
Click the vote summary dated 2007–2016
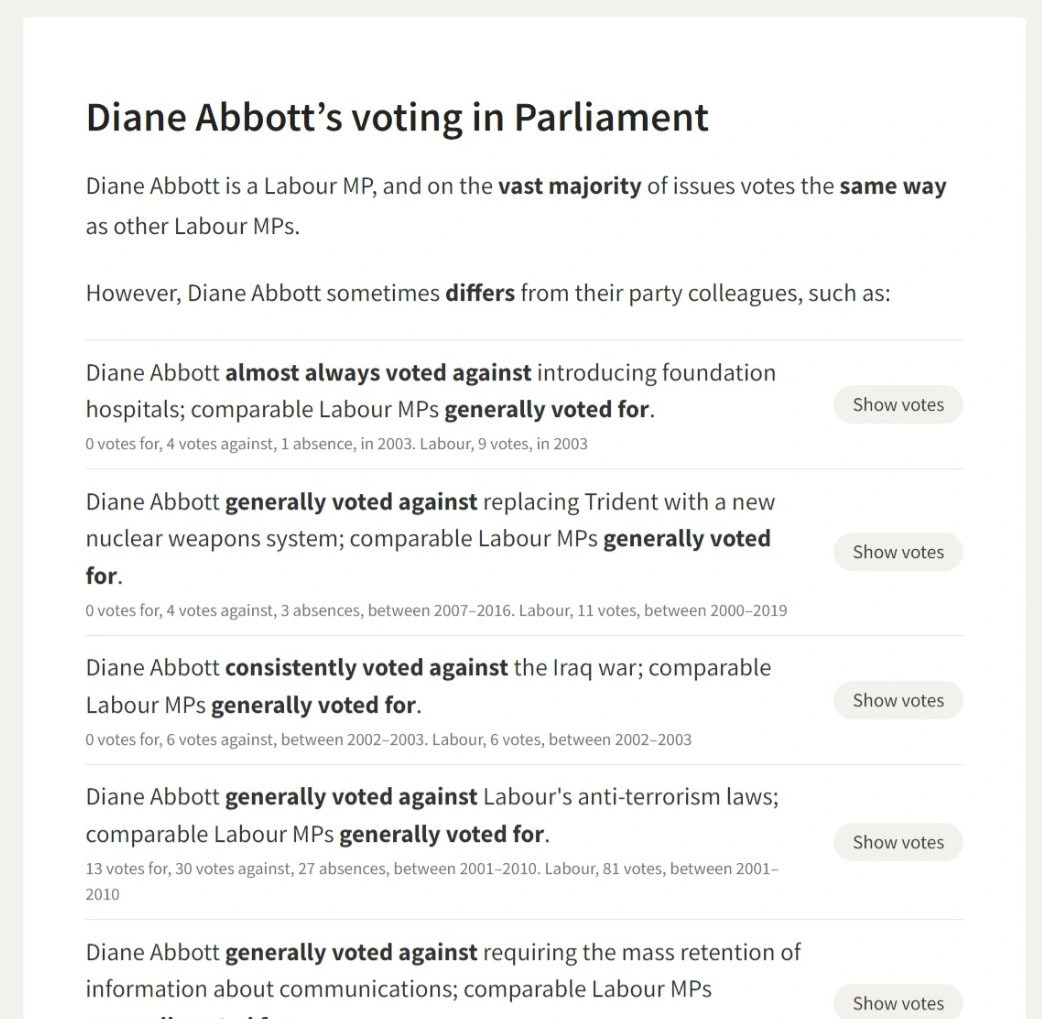click(436, 610)
